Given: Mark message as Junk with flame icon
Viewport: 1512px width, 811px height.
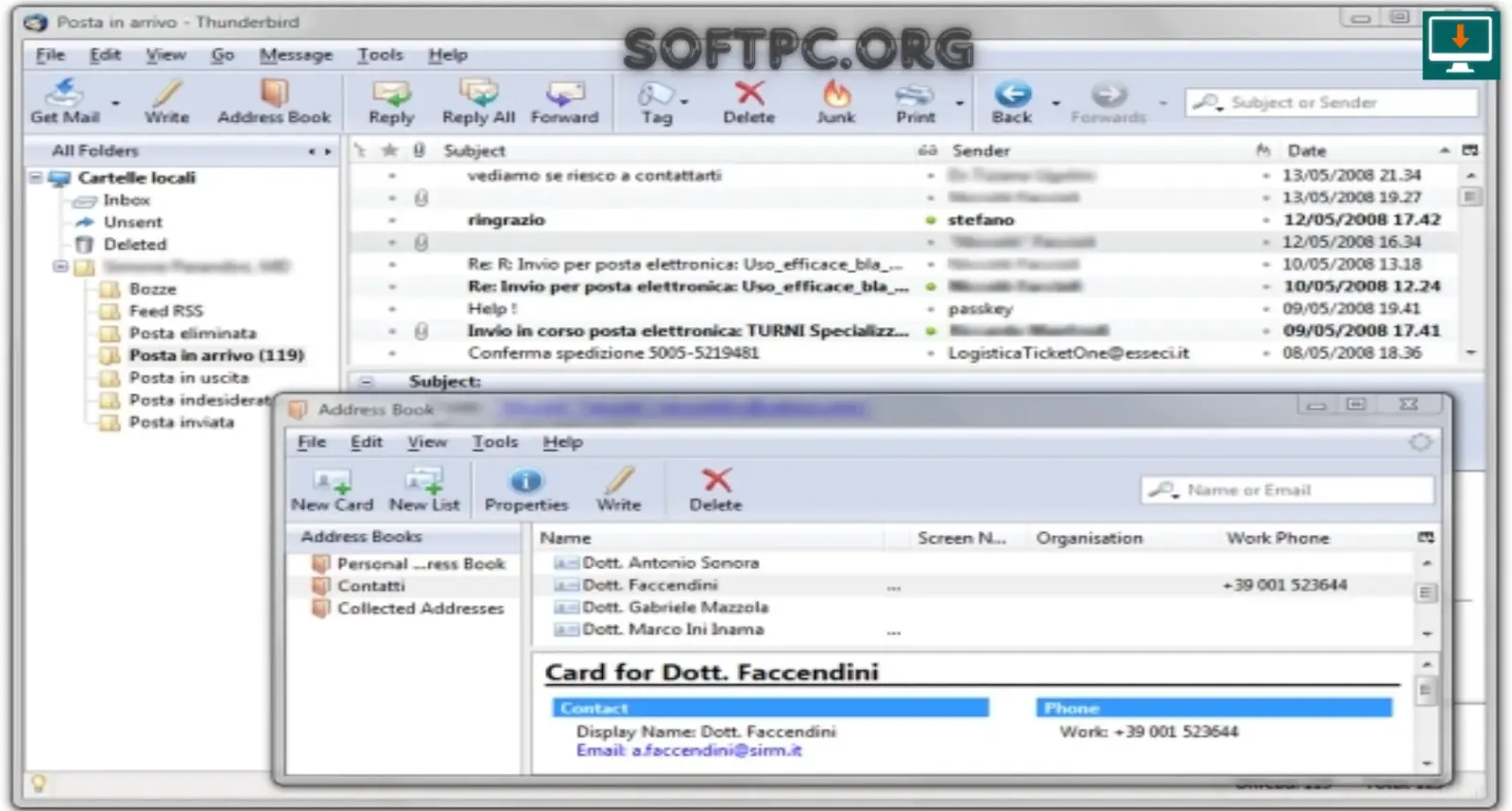Looking at the screenshot, I should [836, 93].
